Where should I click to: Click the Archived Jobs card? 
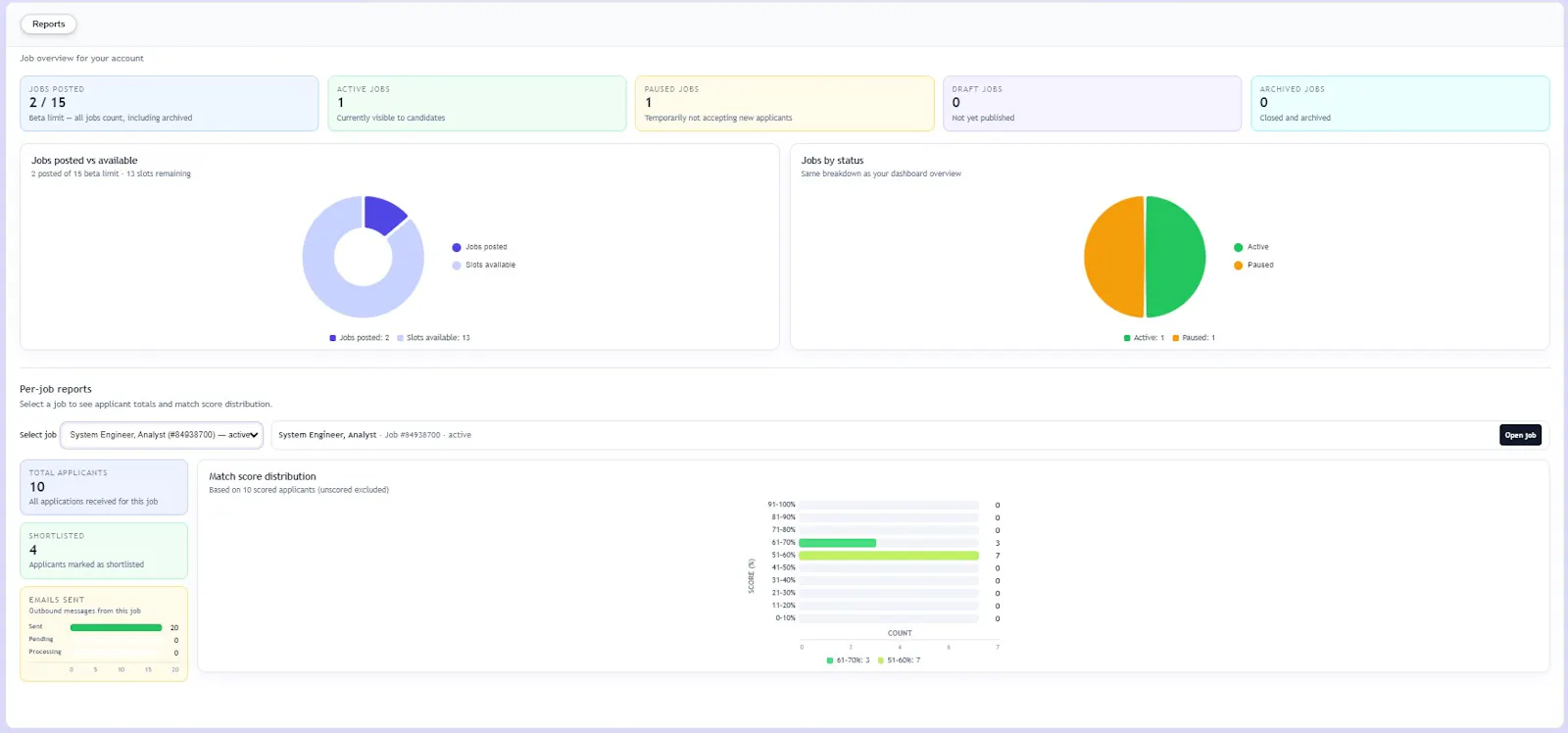[x=1400, y=103]
